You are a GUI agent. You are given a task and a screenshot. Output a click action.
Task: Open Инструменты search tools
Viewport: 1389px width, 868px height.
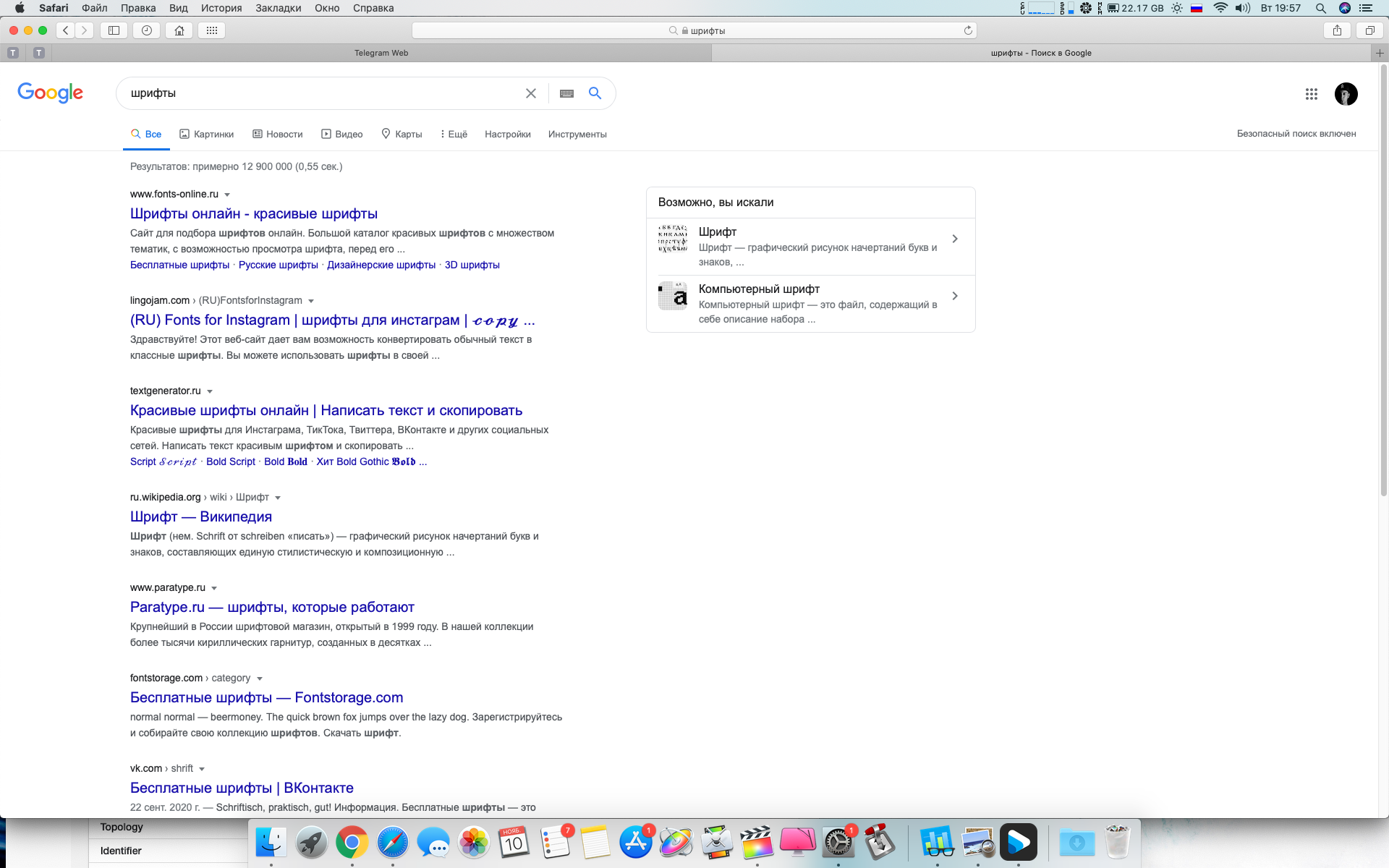click(x=577, y=134)
